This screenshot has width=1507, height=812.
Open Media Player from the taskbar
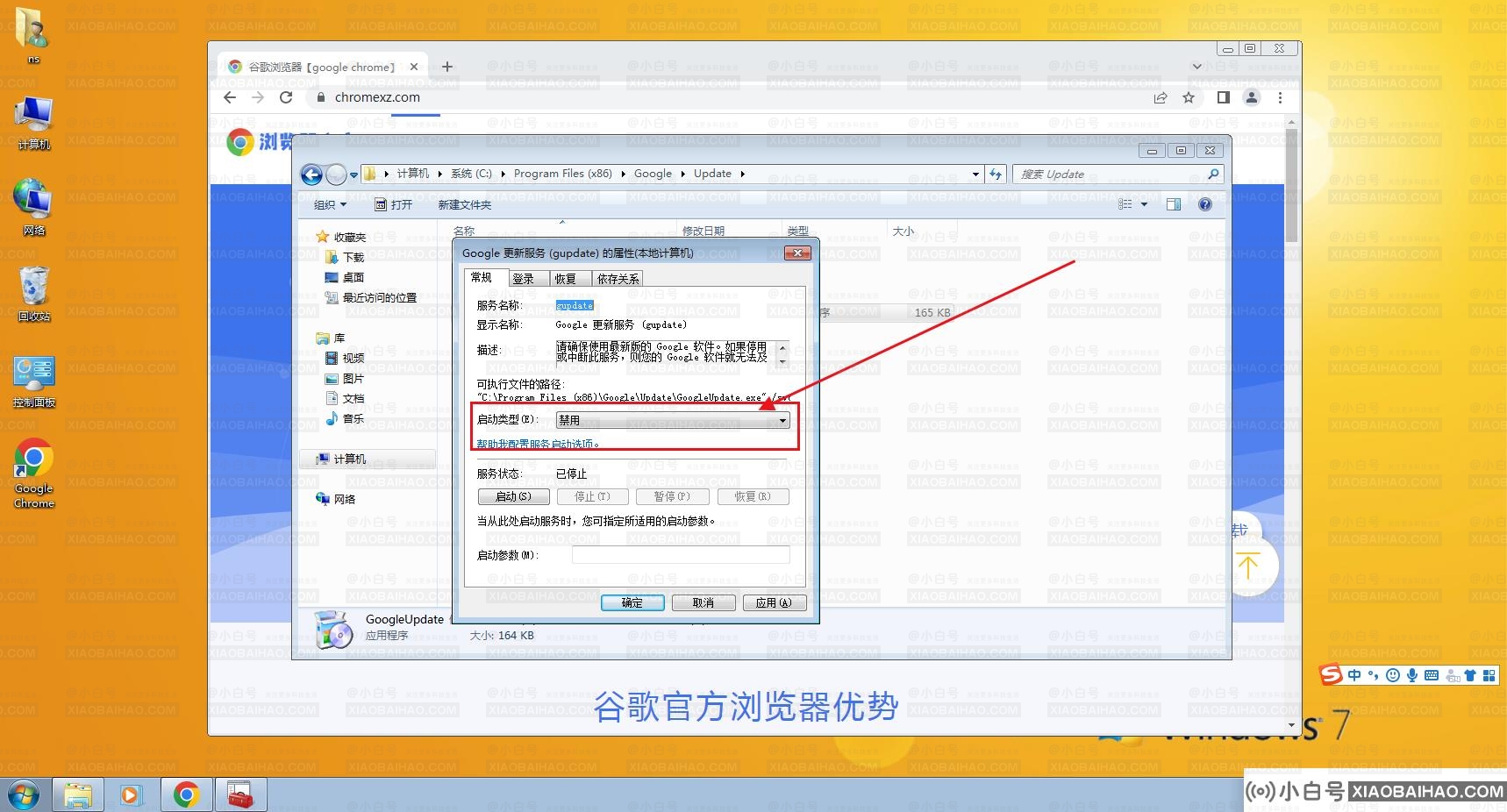(x=131, y=795)
